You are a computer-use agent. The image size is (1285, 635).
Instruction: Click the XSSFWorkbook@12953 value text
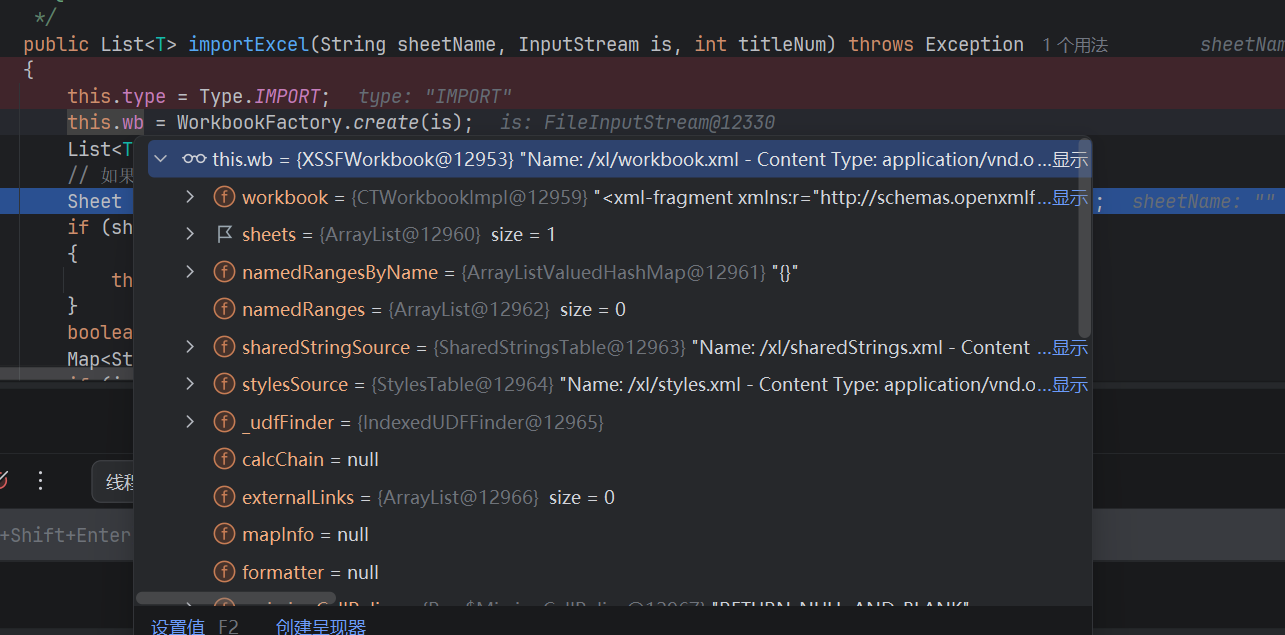point(407,160)
